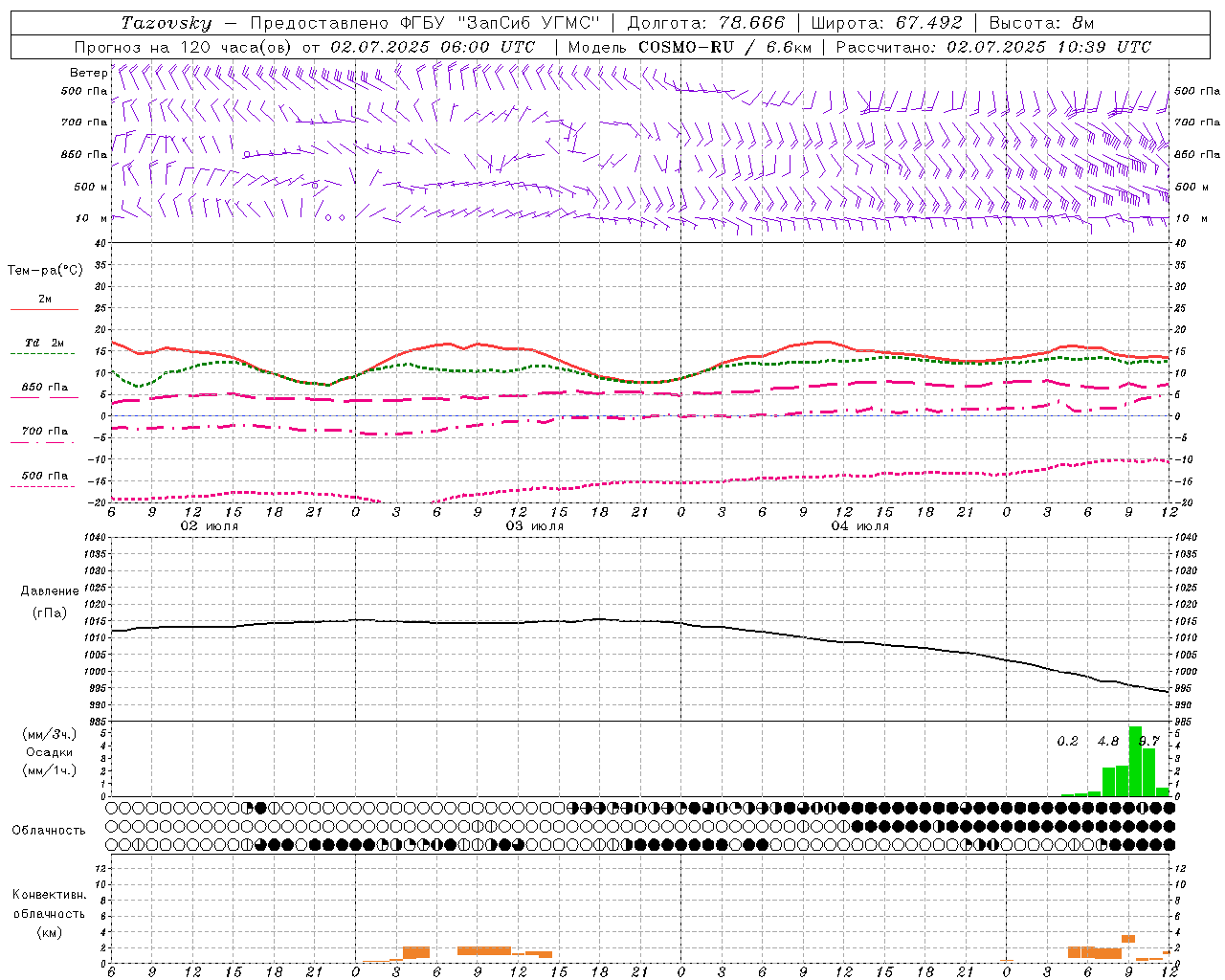Click the date label 02 июля

210,526
